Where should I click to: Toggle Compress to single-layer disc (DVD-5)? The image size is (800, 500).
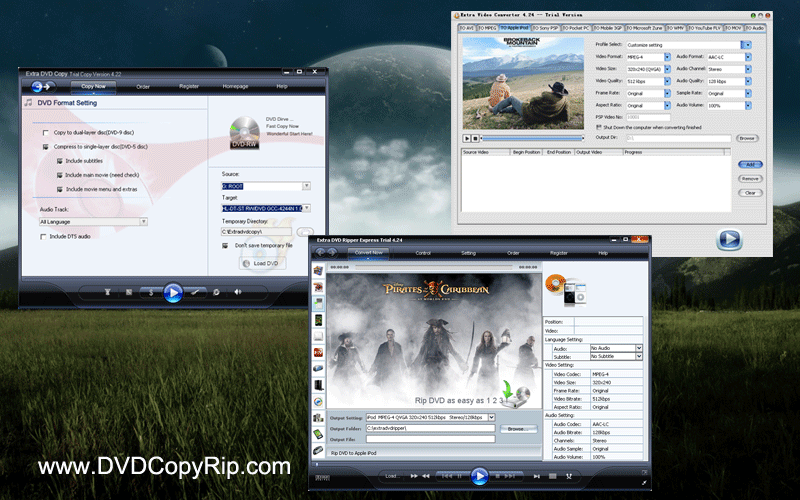(46, 147)
